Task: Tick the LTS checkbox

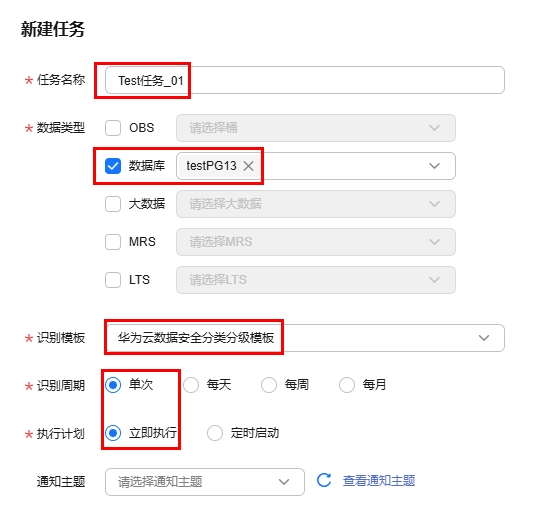Action: (x=113, y=280)
